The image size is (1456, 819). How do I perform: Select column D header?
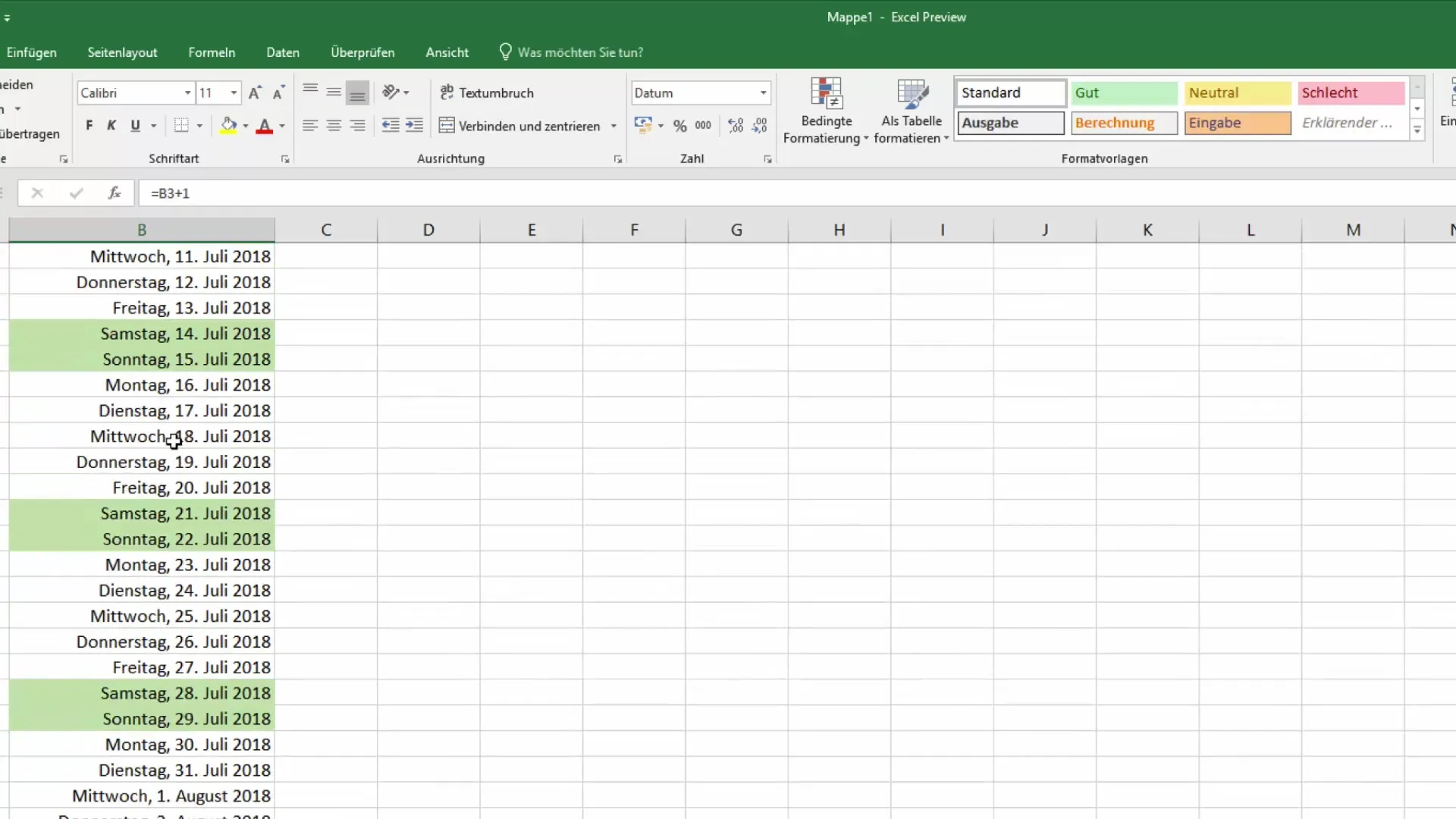(x=428, y=230)
